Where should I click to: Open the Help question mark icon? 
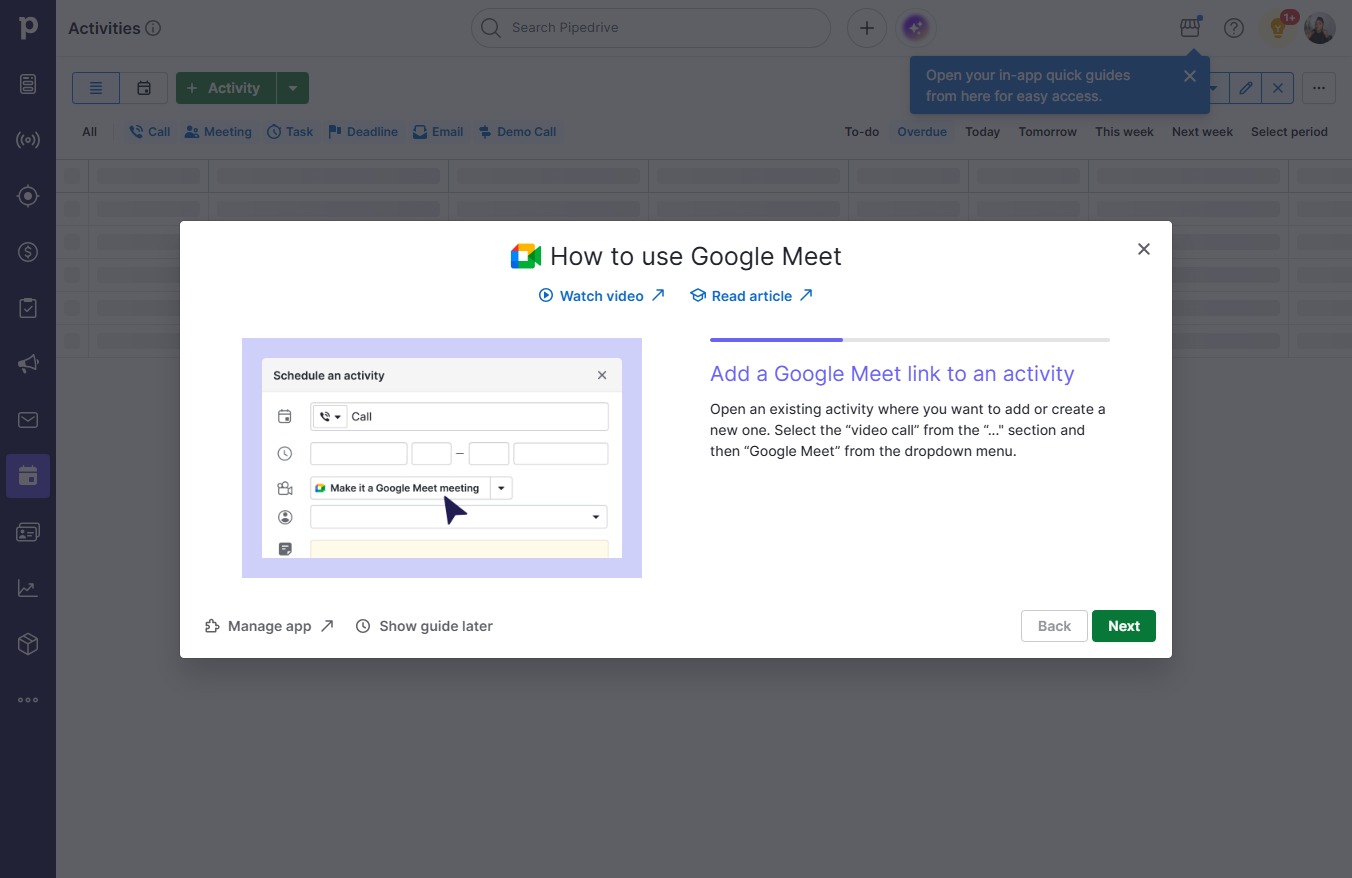[1234, 28]
